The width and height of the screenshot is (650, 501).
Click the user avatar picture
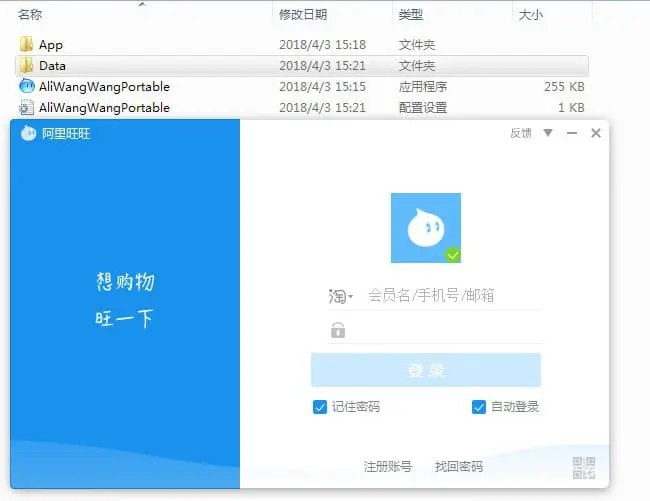point(426,228)
